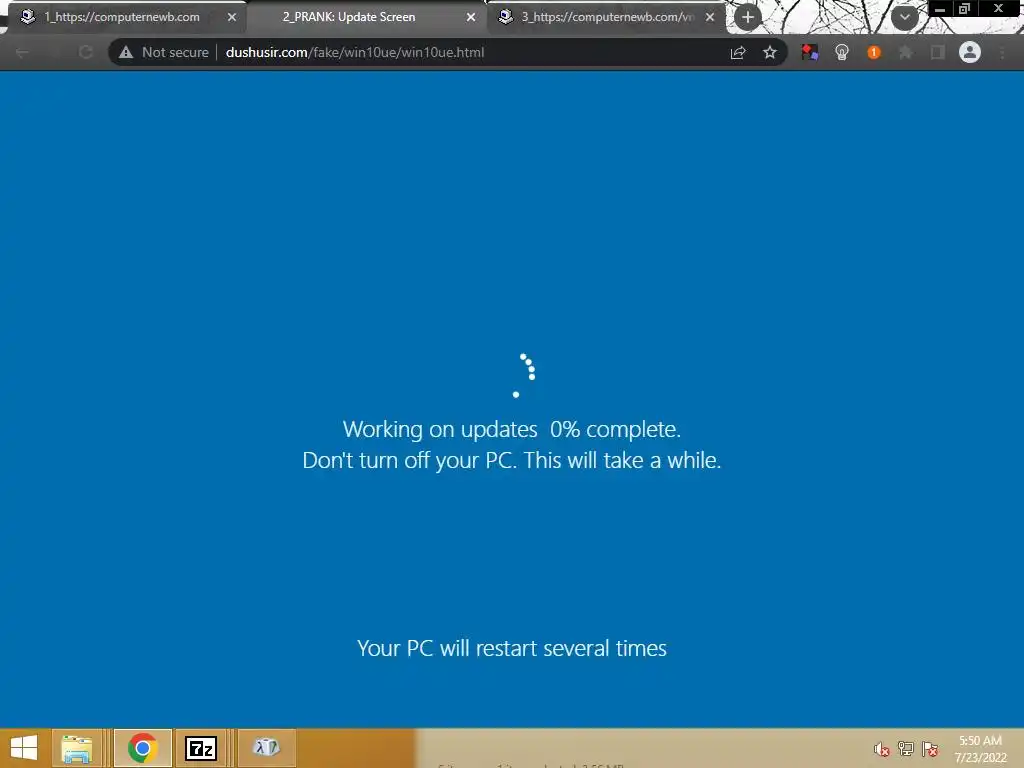
Task: Bookmark this page with the star icon
Action: coord(770,52)
